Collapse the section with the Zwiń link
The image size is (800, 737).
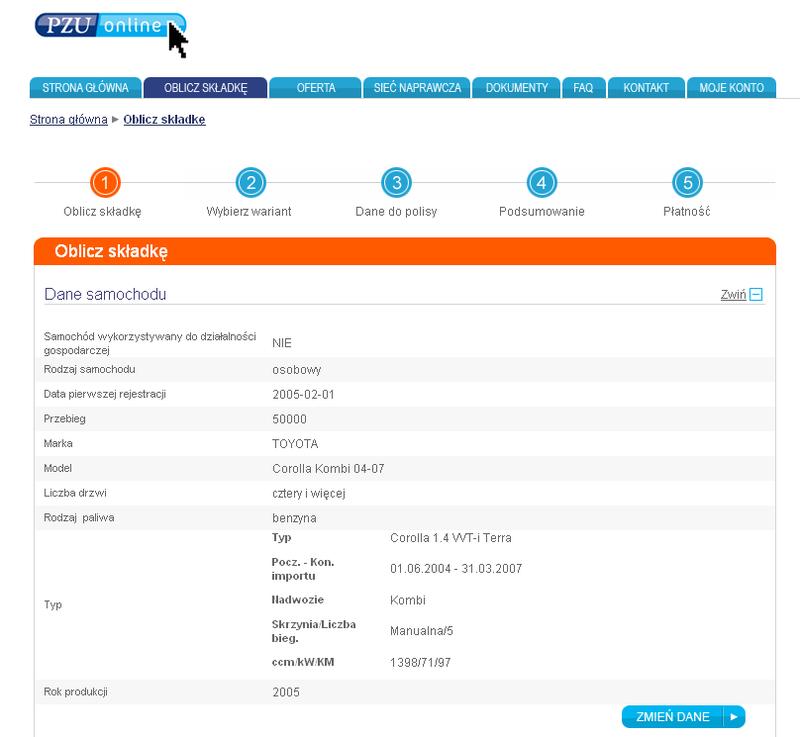(732, 295)
